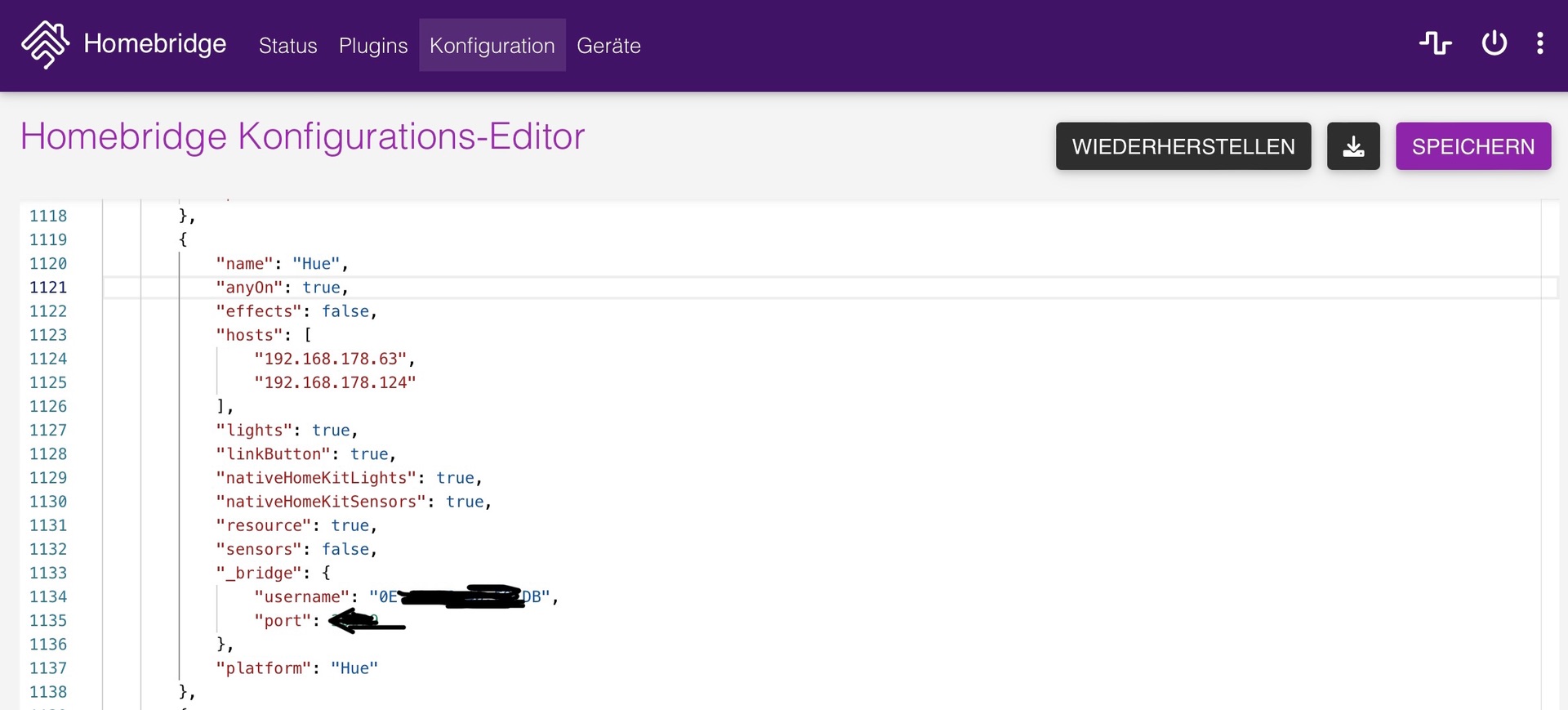The height and width of the screenshot is (710, 1568).
Task: Save config with SPEICHERN button
Action: point(1472,146)
